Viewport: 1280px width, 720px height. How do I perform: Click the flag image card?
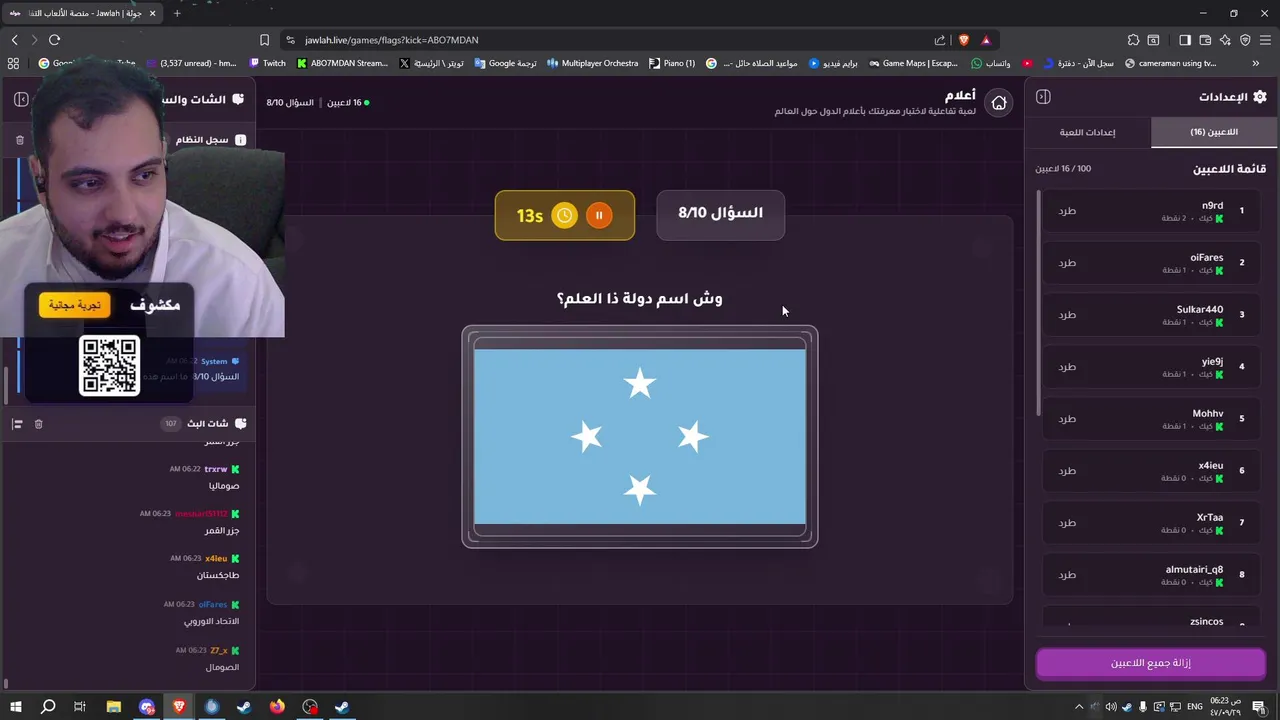click(x=640, y=437)
